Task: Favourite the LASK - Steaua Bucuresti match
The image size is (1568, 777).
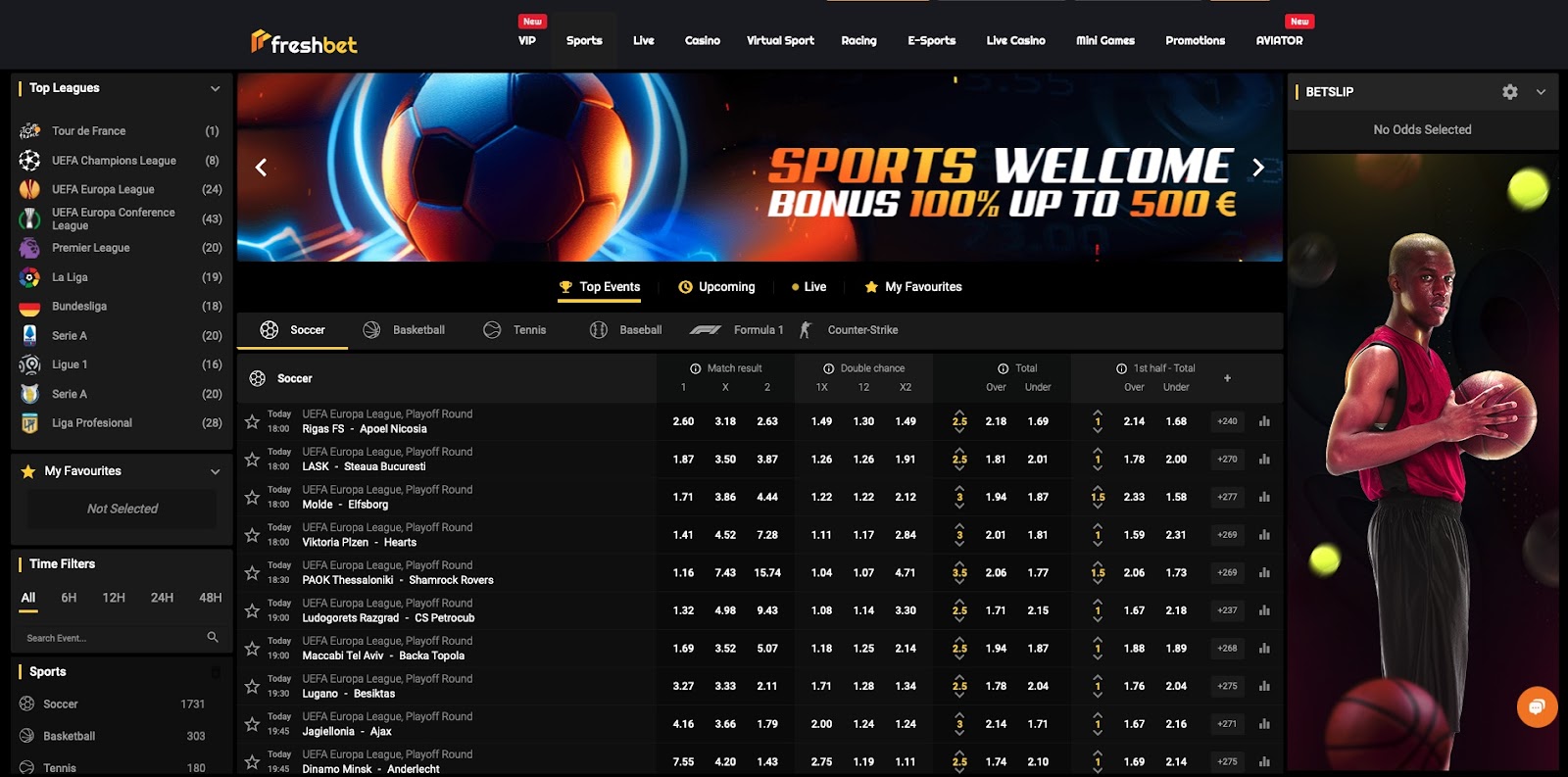Action: point(252,460)
